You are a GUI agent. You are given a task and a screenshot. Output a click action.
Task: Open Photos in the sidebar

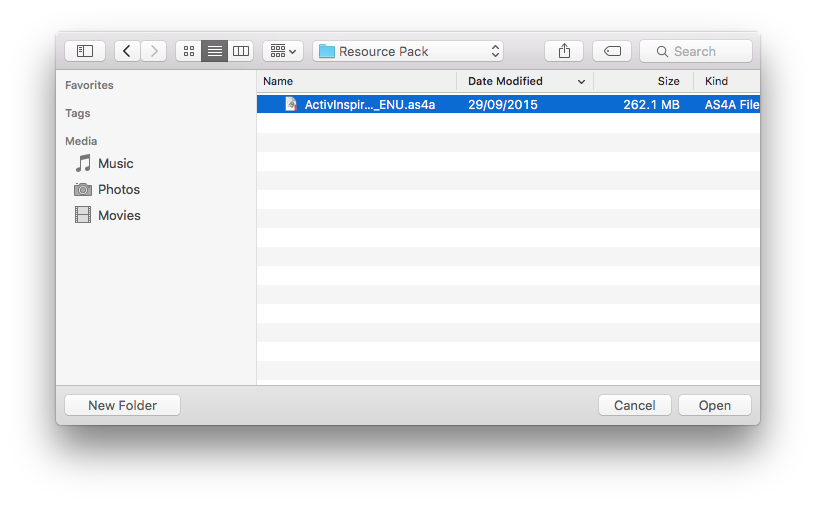[118, 189]
